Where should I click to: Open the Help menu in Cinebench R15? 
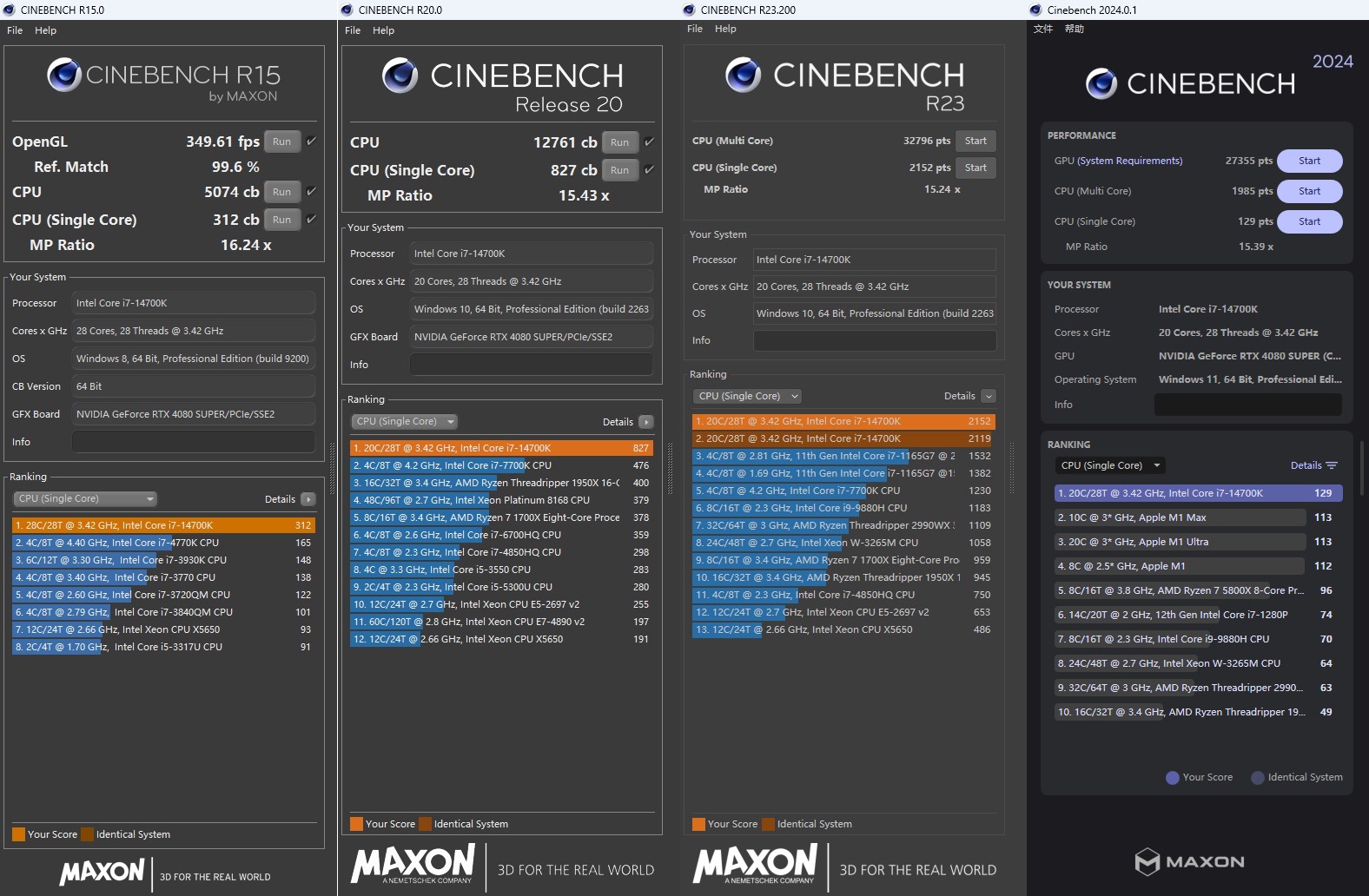[46, 30]
